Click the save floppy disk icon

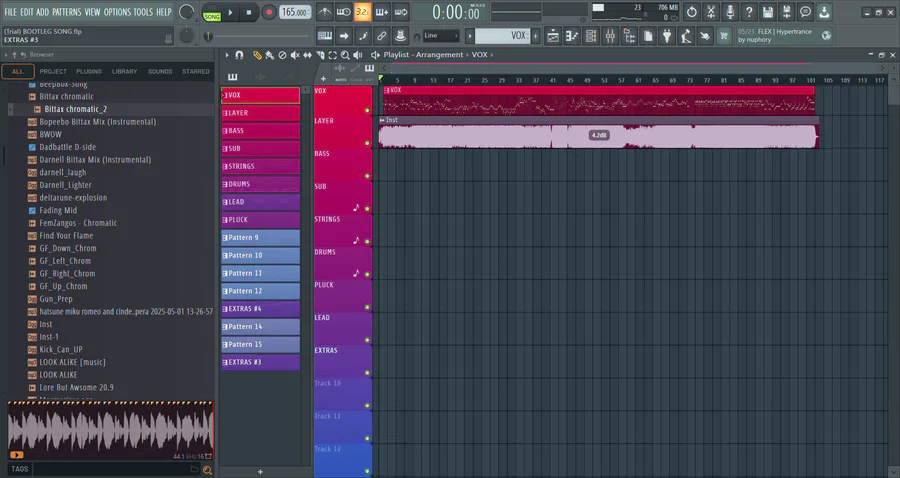click(x=767, y=11)
